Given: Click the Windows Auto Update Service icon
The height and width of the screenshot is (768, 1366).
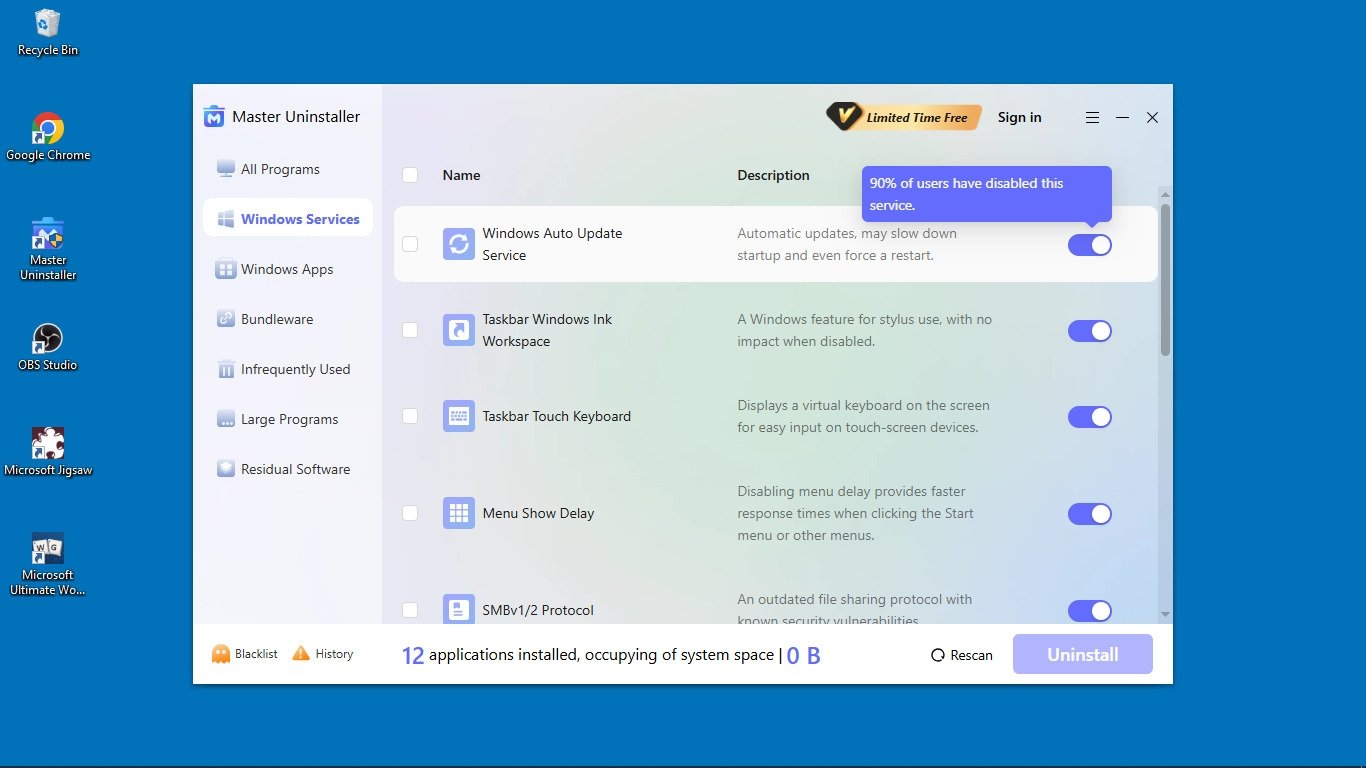Looking at the screenshot, I should coord(459,245).
